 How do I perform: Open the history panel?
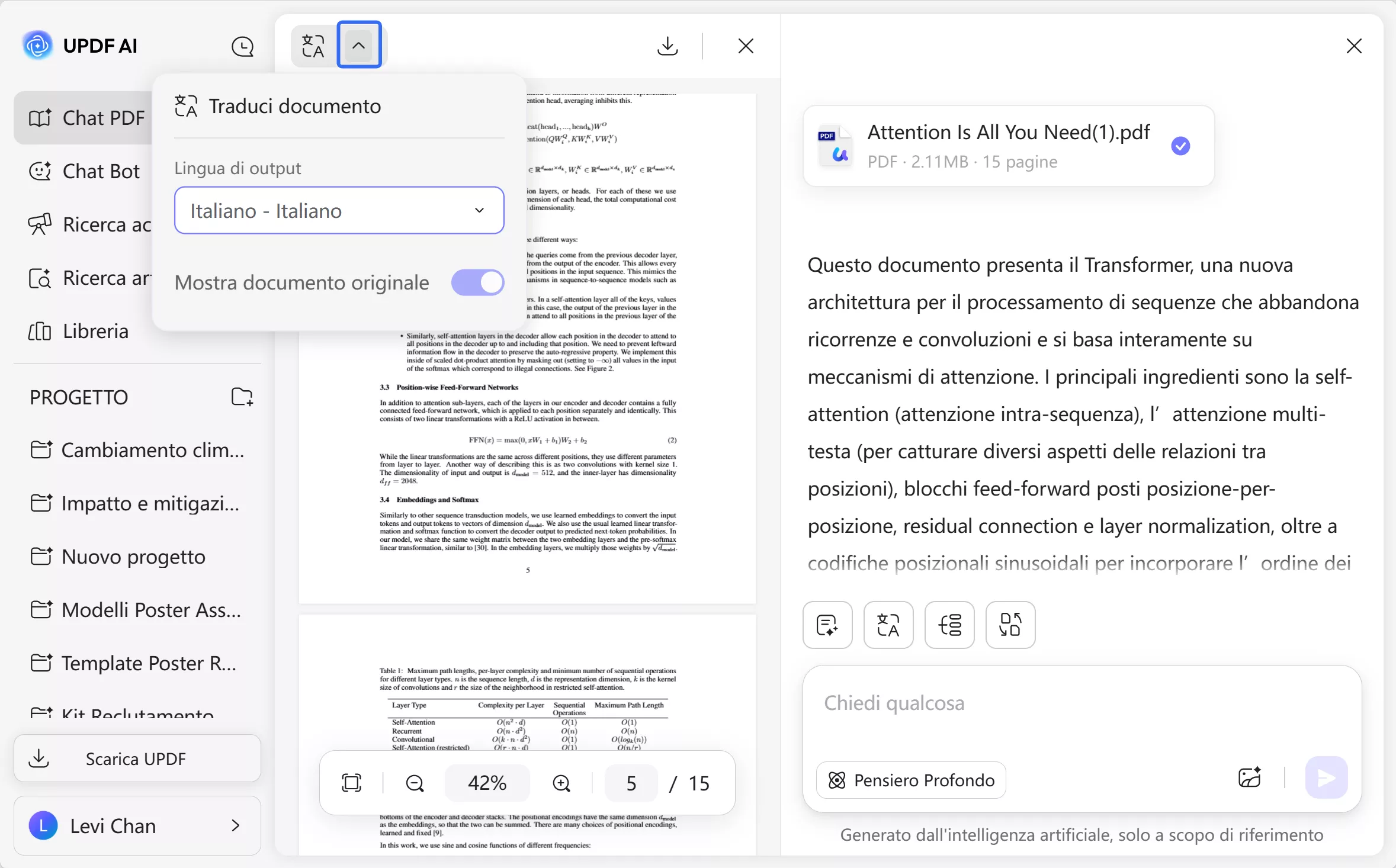[243, 46]
